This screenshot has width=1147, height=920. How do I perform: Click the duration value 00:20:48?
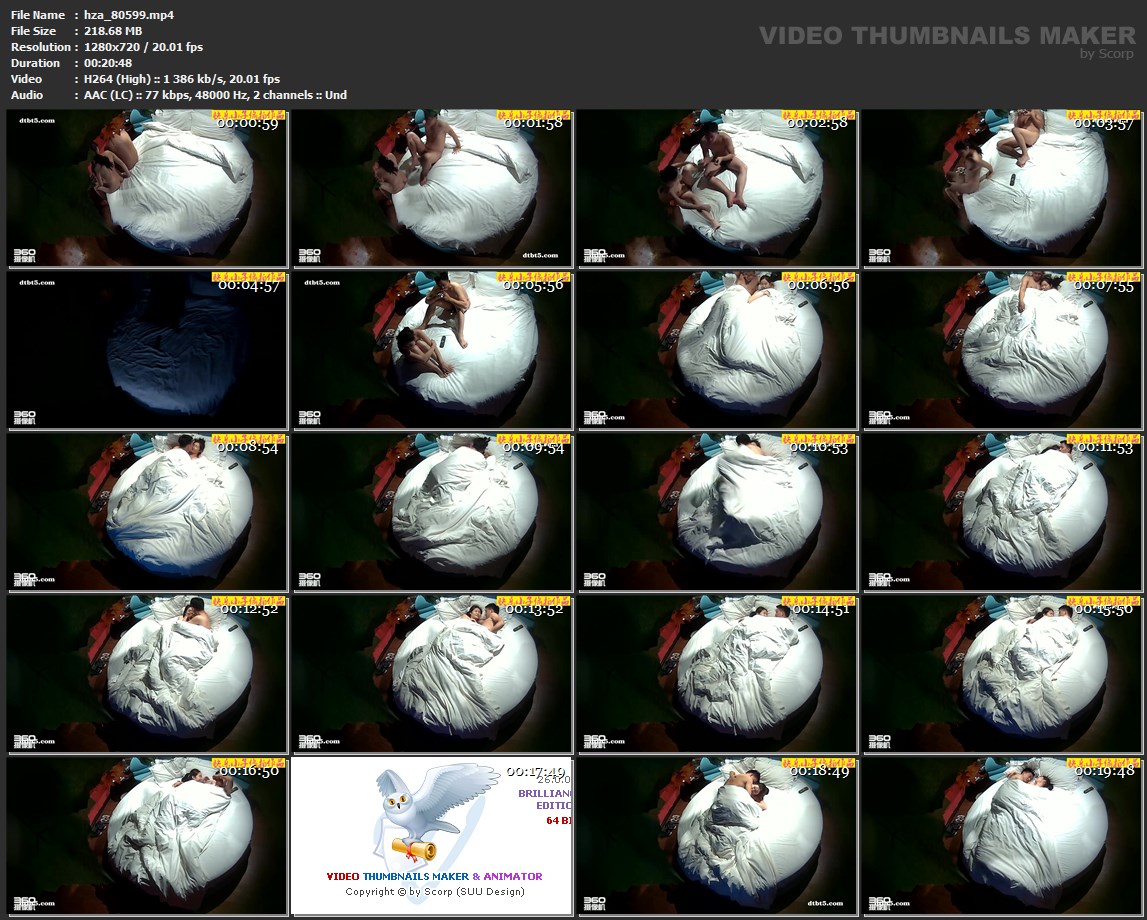click(x=108, y=63)
